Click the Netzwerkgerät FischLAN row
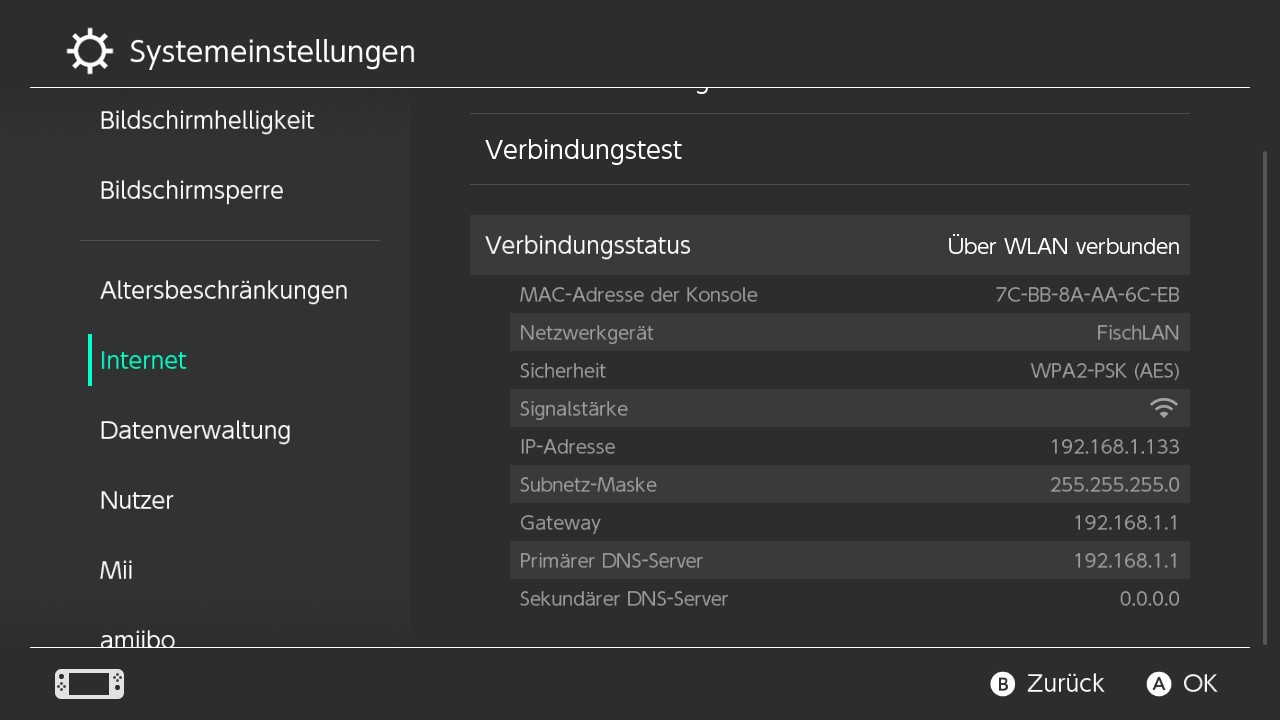1280x720 pixels. click(849, 333)
